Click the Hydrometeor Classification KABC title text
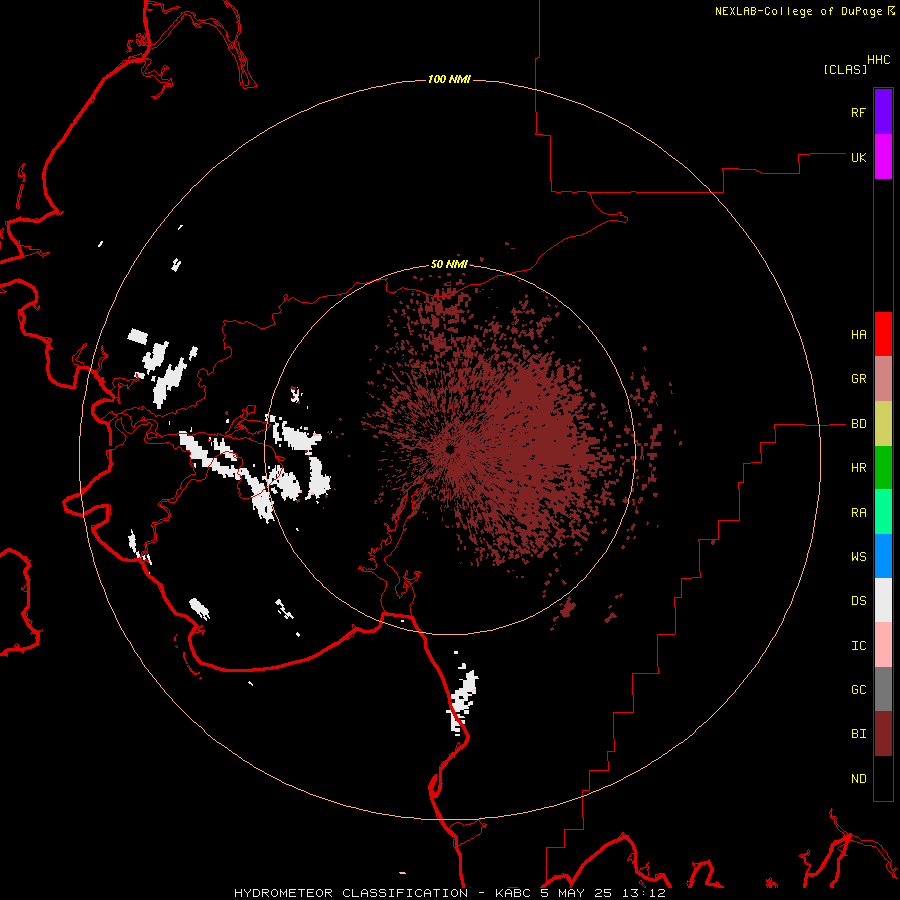Screen dimensions: 900x900 click(x=449, y=893)
